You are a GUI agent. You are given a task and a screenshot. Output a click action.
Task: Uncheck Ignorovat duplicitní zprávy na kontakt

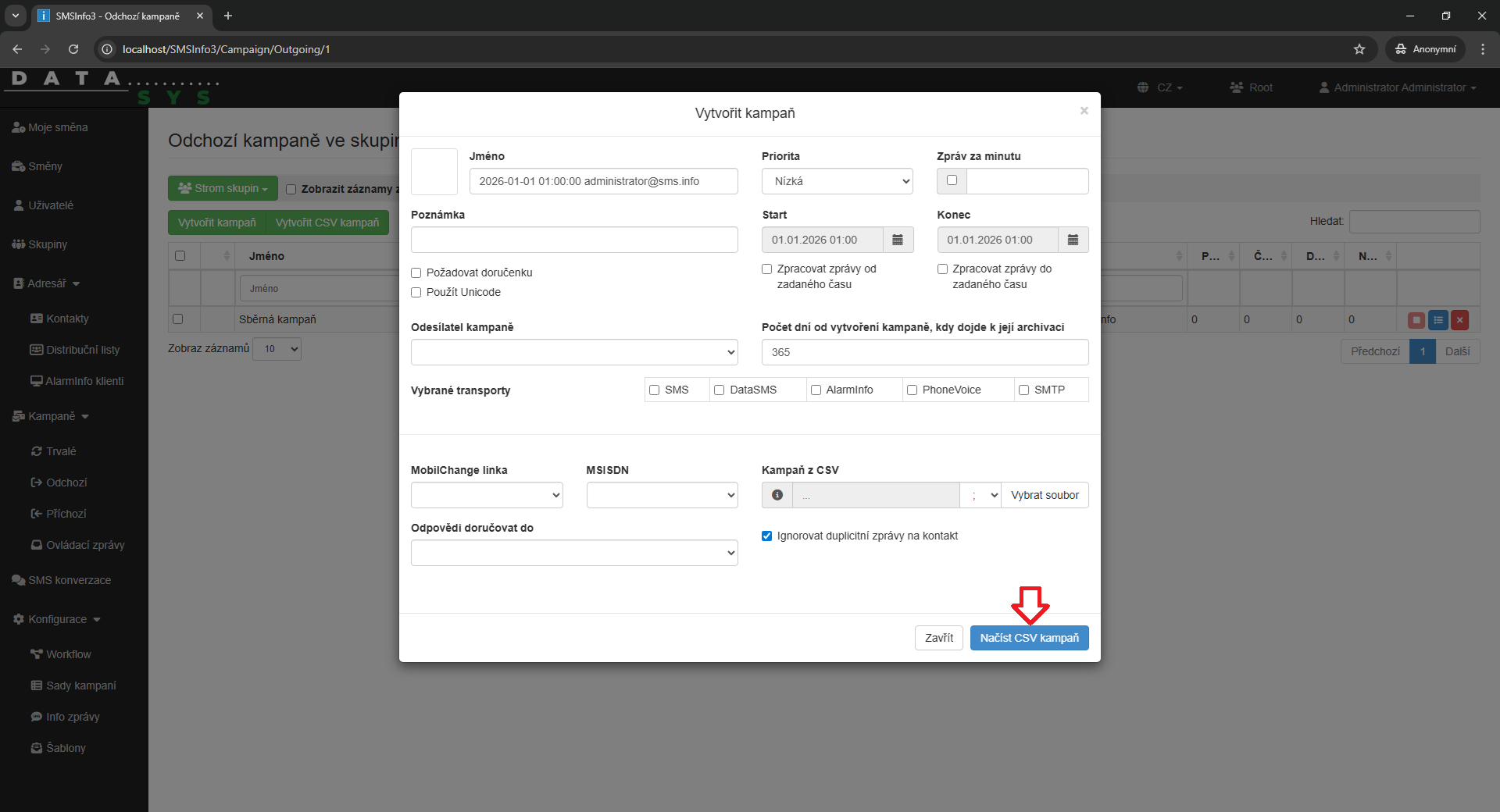coord(767,536)
